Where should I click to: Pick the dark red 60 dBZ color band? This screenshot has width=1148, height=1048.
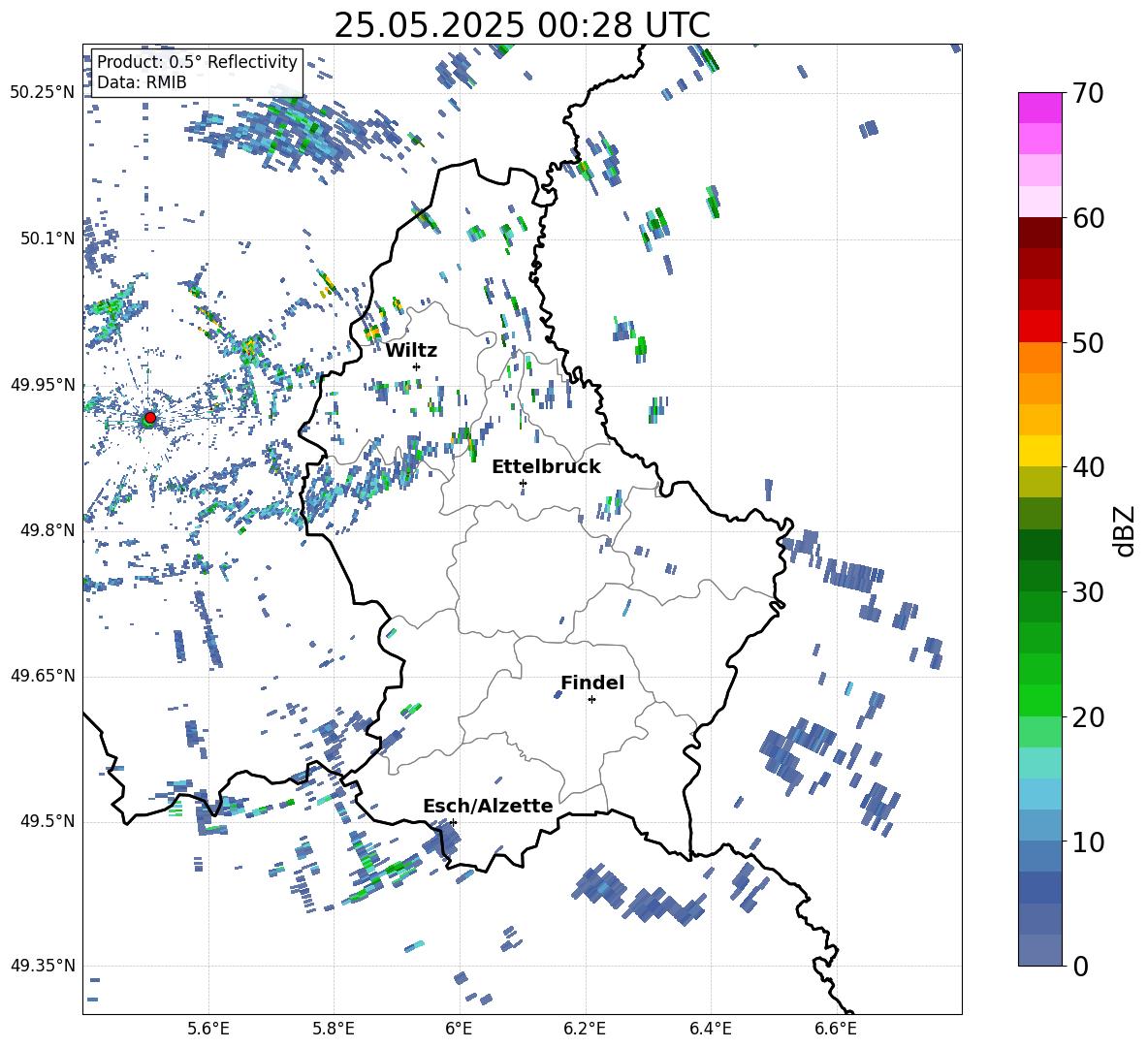coord(1040,232)
